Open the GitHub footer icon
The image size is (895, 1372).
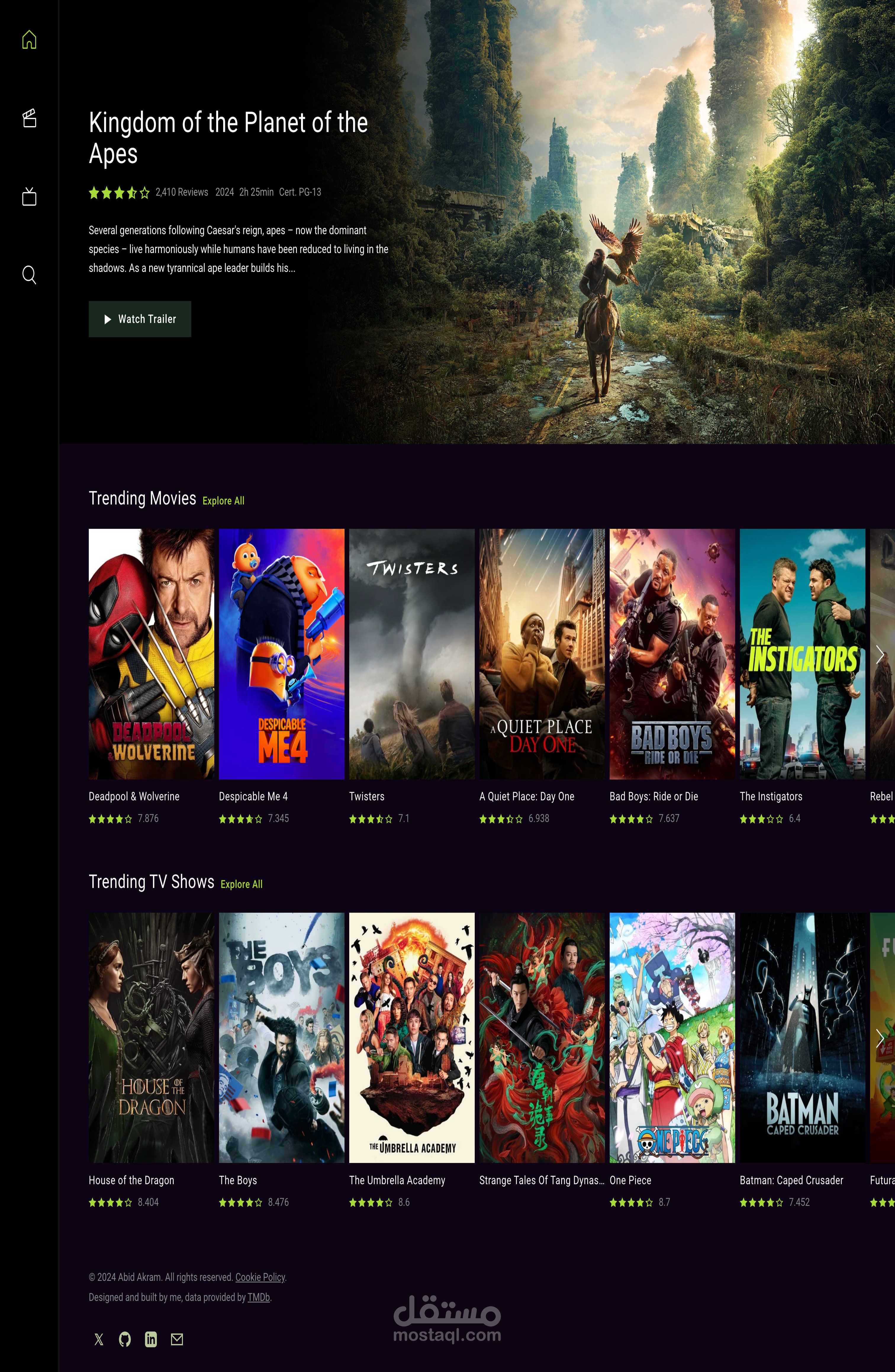125,1339
